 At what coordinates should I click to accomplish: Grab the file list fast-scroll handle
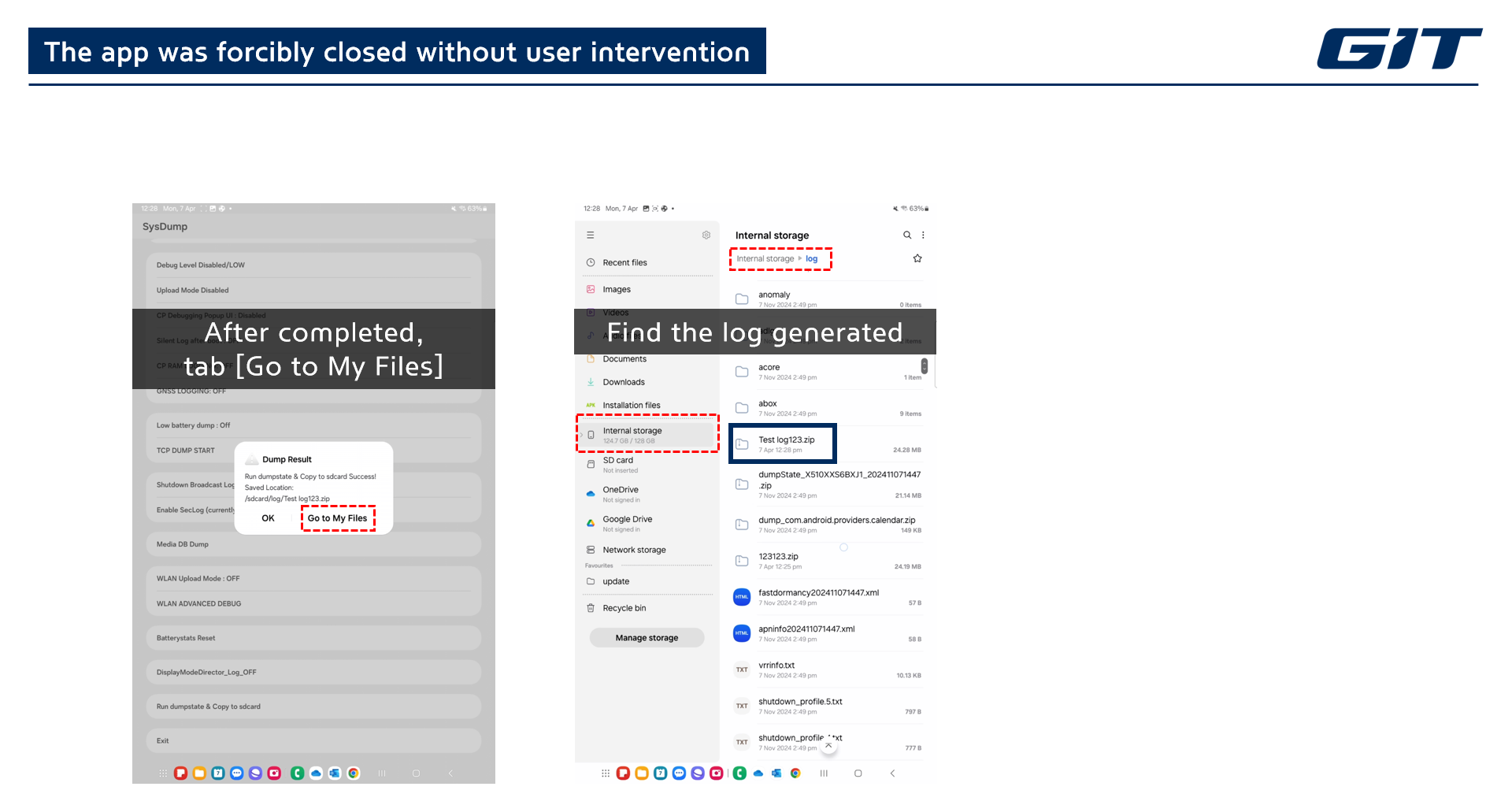coord(925,366)
